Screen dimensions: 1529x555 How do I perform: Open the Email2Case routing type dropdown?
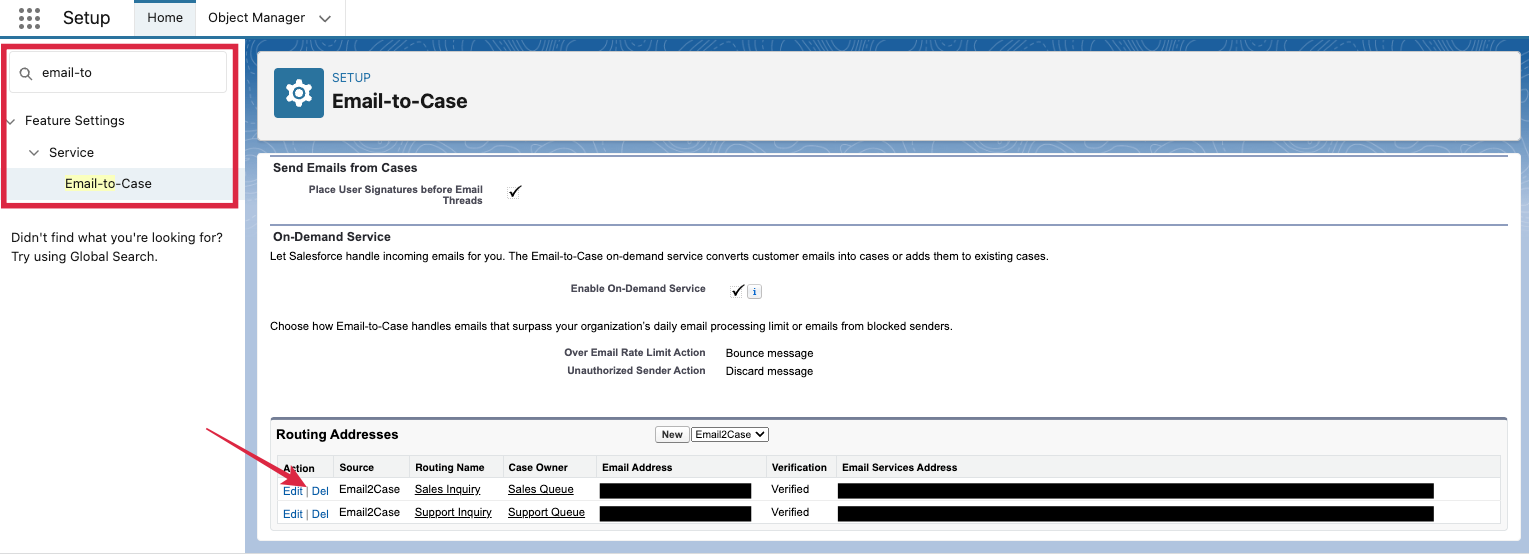pos(729,434)
